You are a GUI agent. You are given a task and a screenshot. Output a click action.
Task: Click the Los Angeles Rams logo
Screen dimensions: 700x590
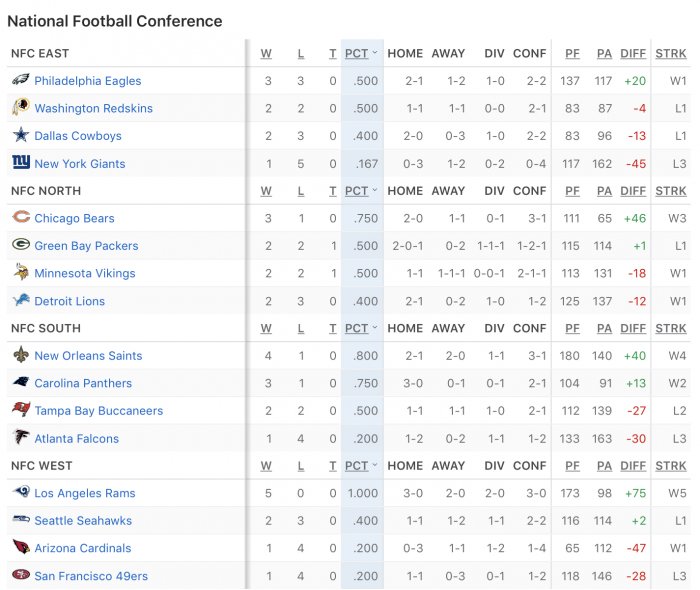(x=21, y=492)
